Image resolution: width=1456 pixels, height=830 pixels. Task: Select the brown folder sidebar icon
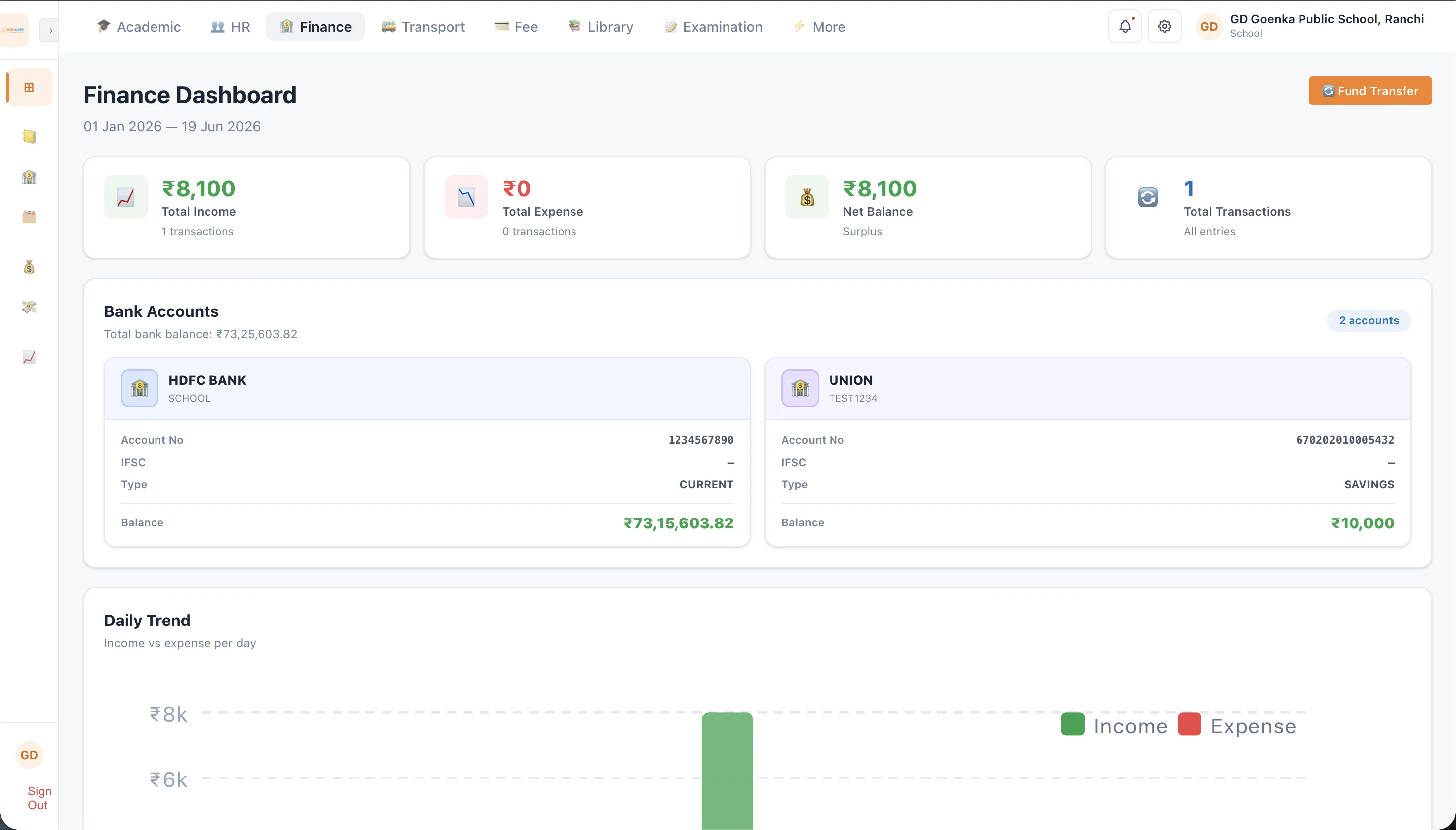(x=29, y=216)
